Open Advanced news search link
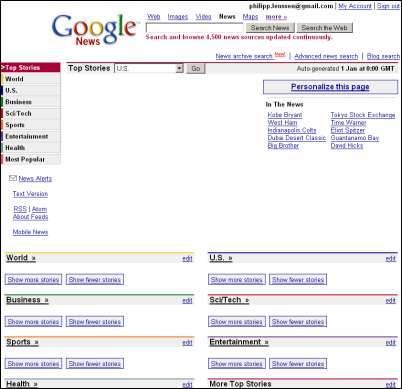Screen dimensions: 402x389 326,56
